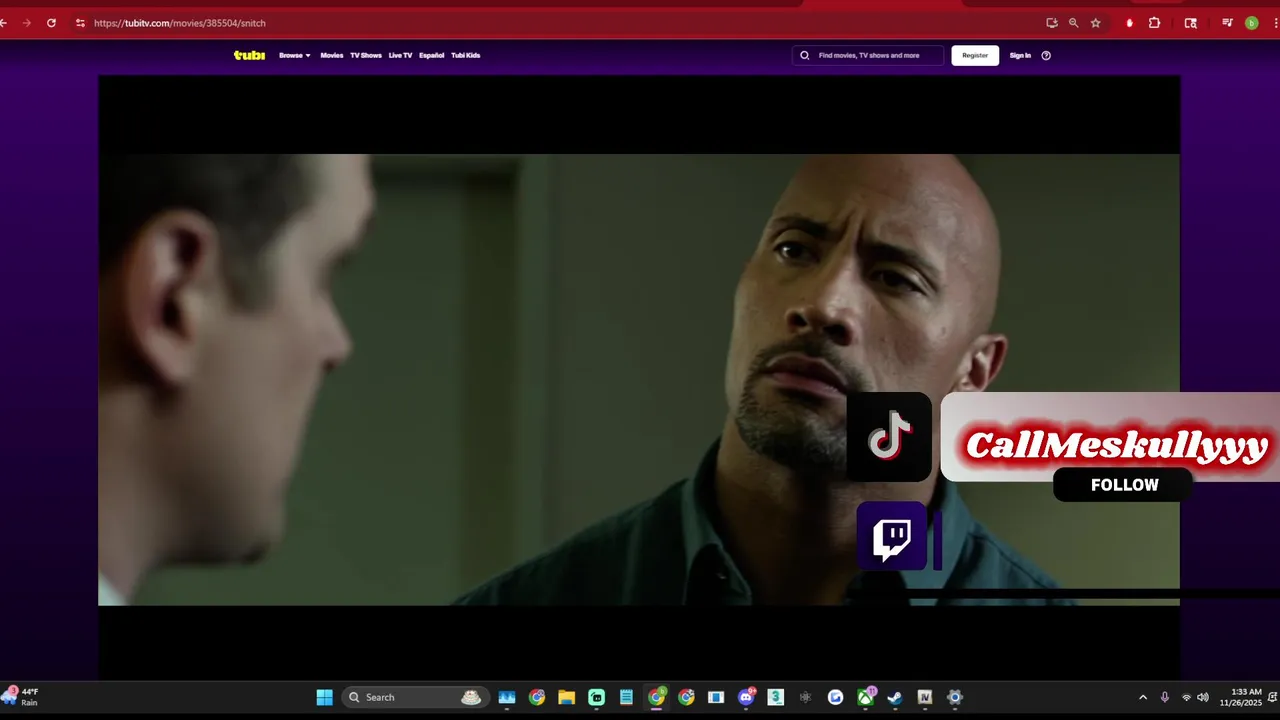1280x720 pixels.
Task: Show hidden system tray icons
Action: (1143, 697)
